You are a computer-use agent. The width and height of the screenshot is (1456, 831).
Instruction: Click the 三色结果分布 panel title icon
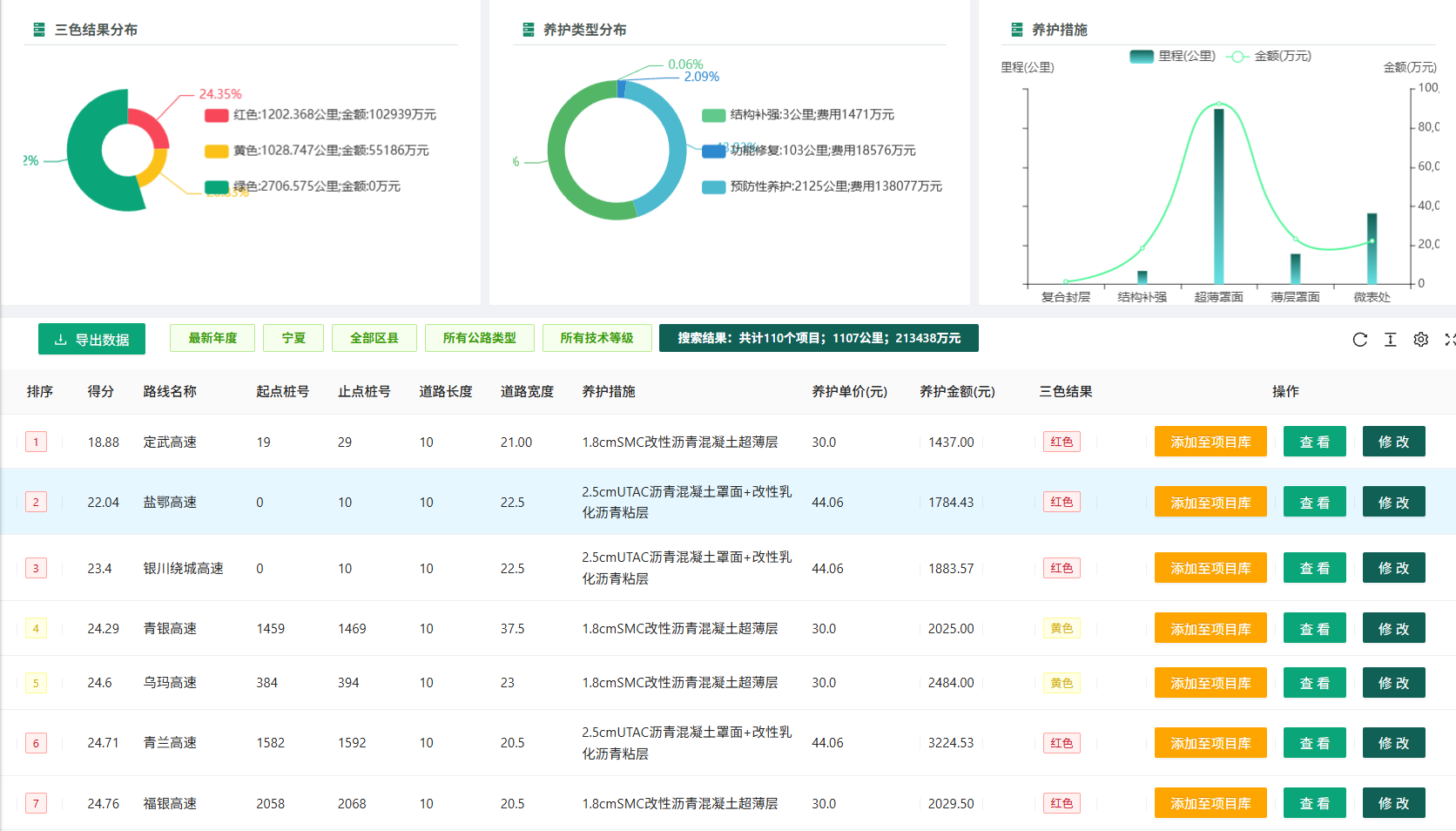39,30
